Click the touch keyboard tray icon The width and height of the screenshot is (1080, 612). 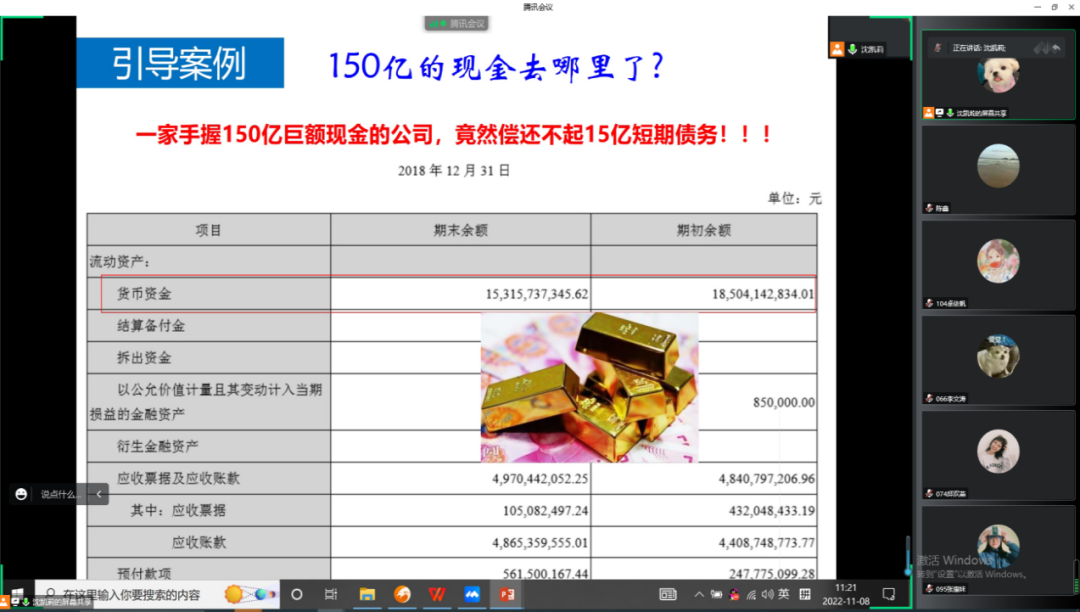667,594
